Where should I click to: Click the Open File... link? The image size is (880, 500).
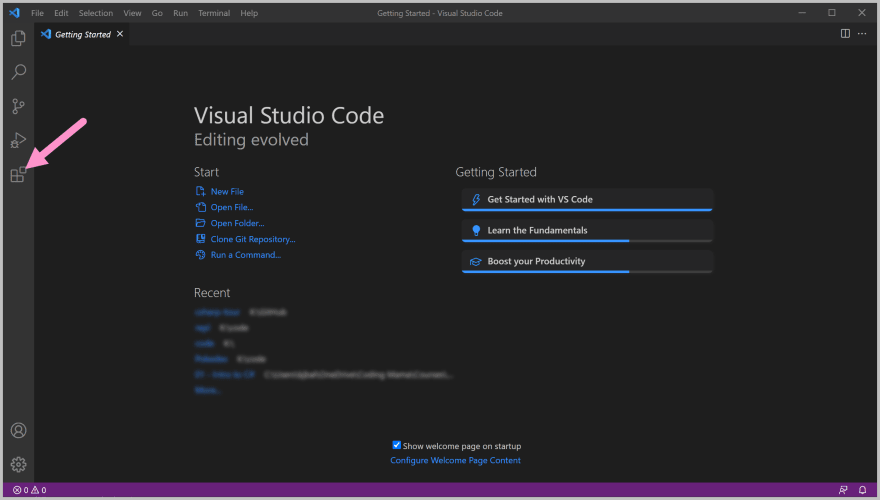pyautogui.click(x=232, y=207)
